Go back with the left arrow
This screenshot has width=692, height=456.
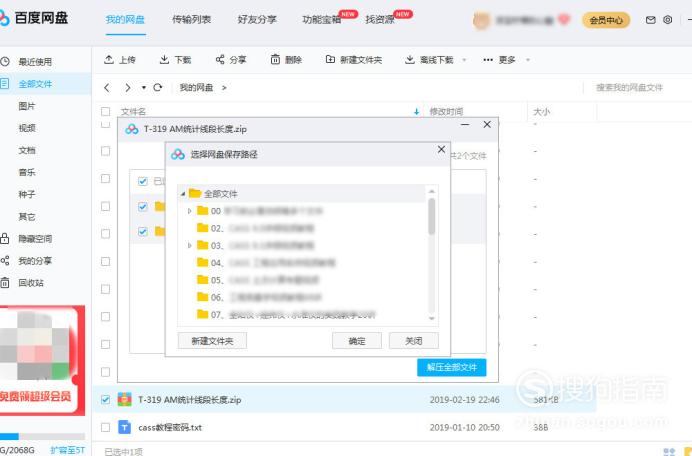point(107,87)
